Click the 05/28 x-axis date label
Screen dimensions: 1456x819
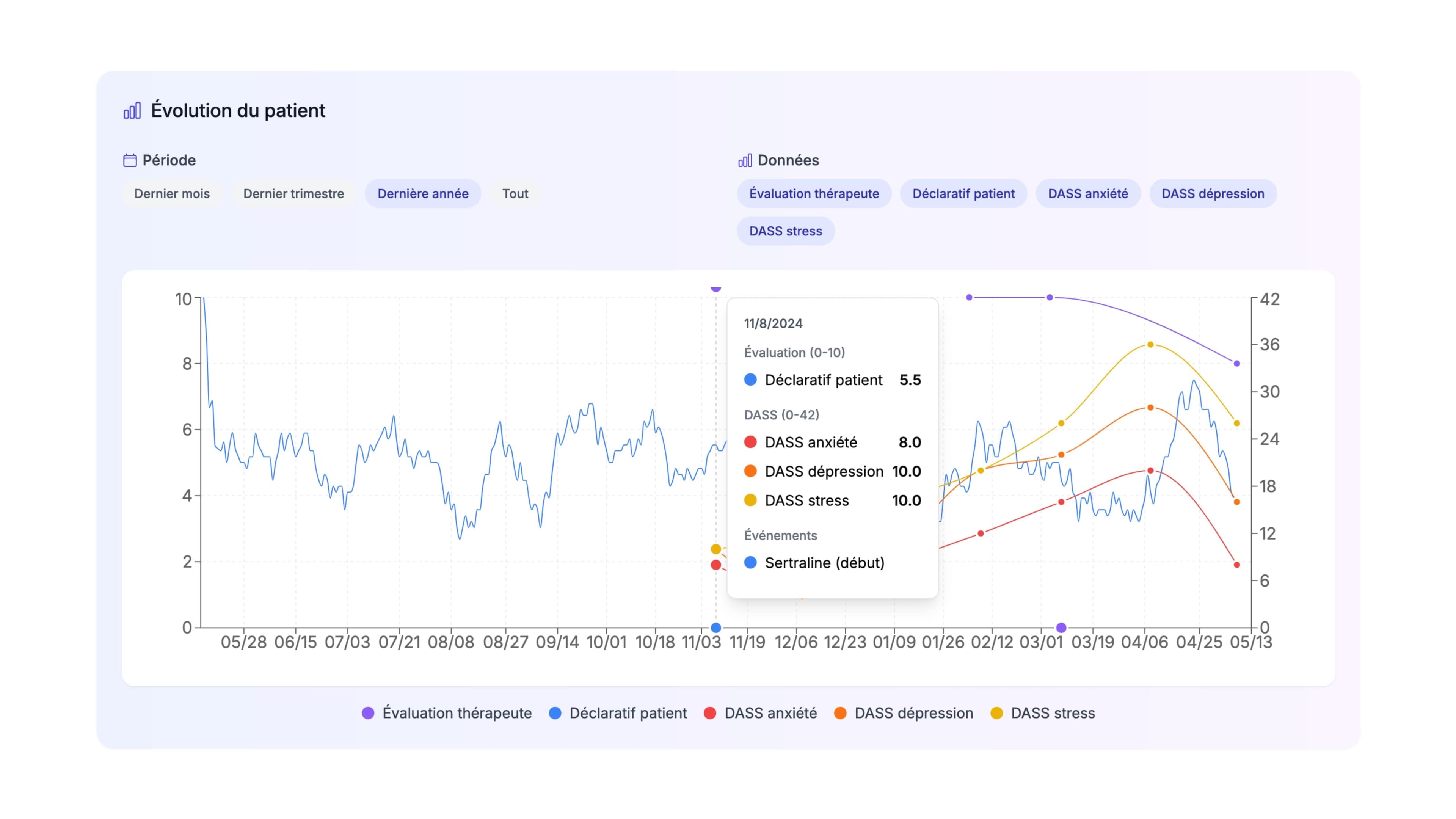pos(243,643)
